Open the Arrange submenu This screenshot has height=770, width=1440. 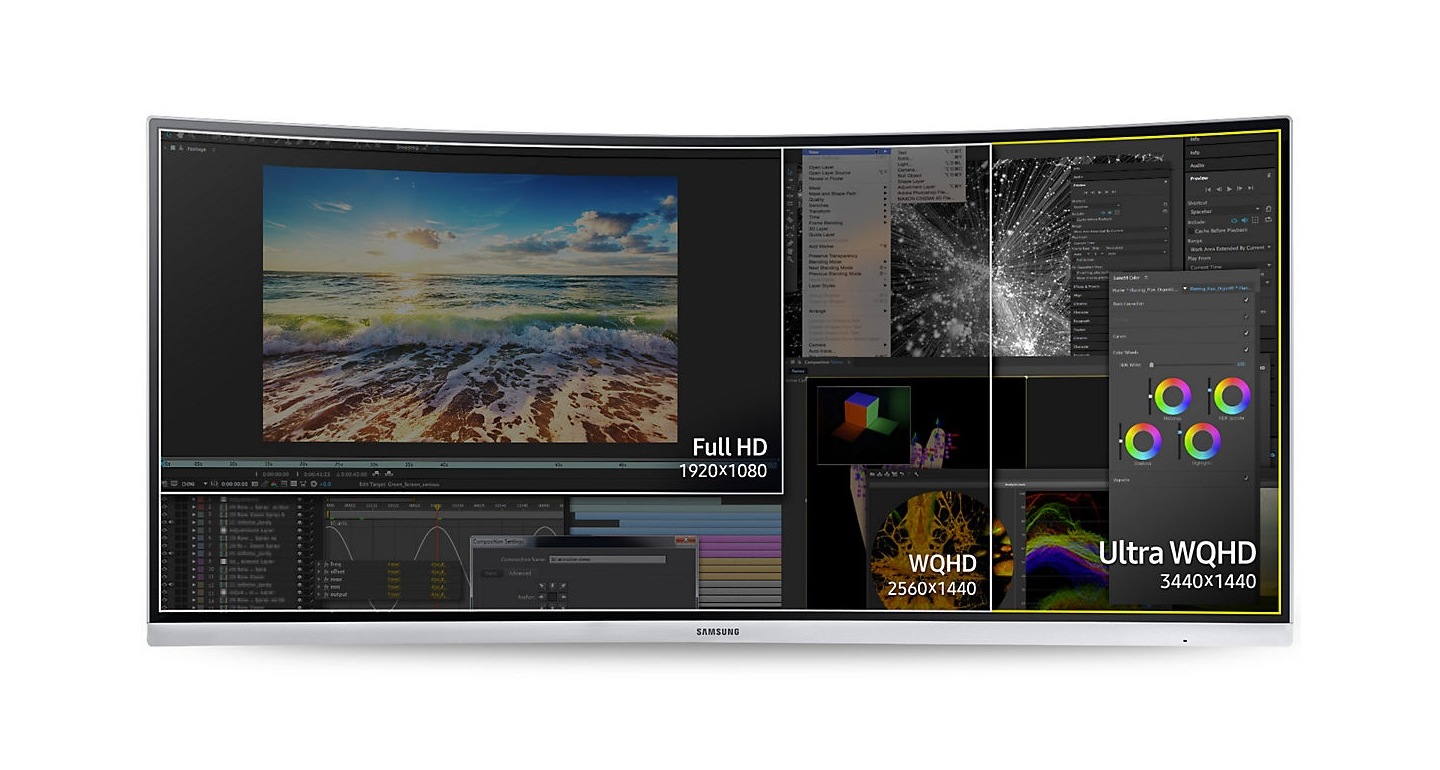coord(845,311)
